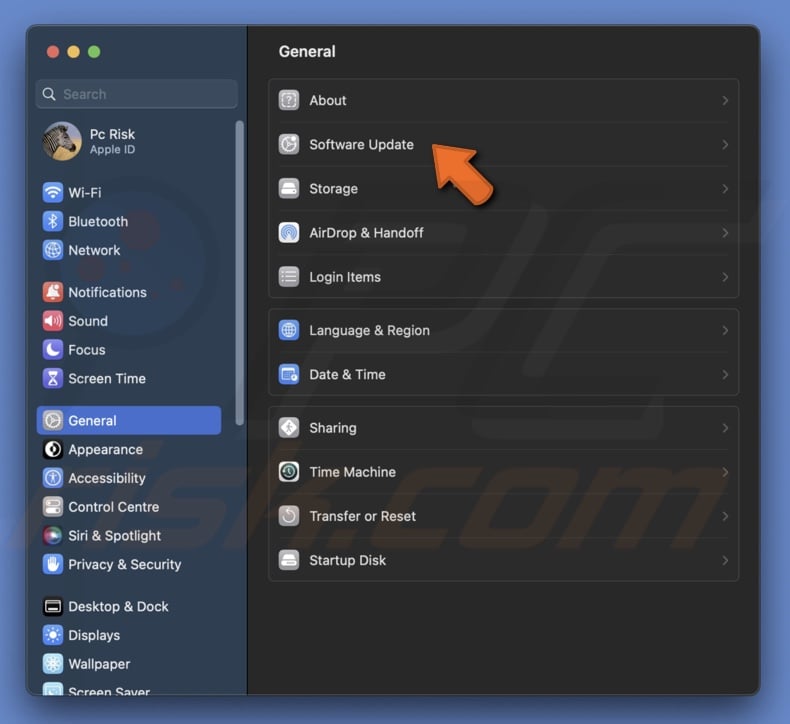The width and height of the screenshot is (790, 724).
Task: Click the Appearance icon in sidebar
Action: (53, 449)
